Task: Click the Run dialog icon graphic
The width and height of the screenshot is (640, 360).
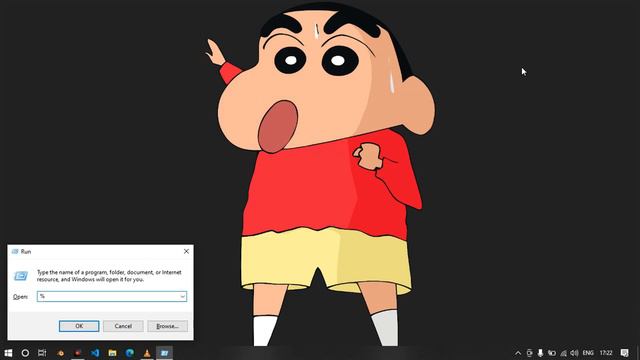Action: coord(21,276)
